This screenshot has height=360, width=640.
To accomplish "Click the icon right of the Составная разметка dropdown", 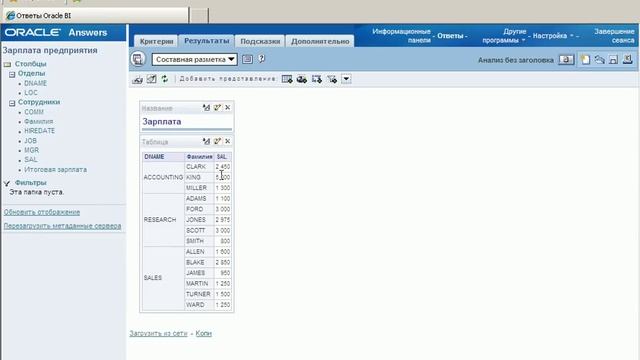I will (x=247, y=59).
